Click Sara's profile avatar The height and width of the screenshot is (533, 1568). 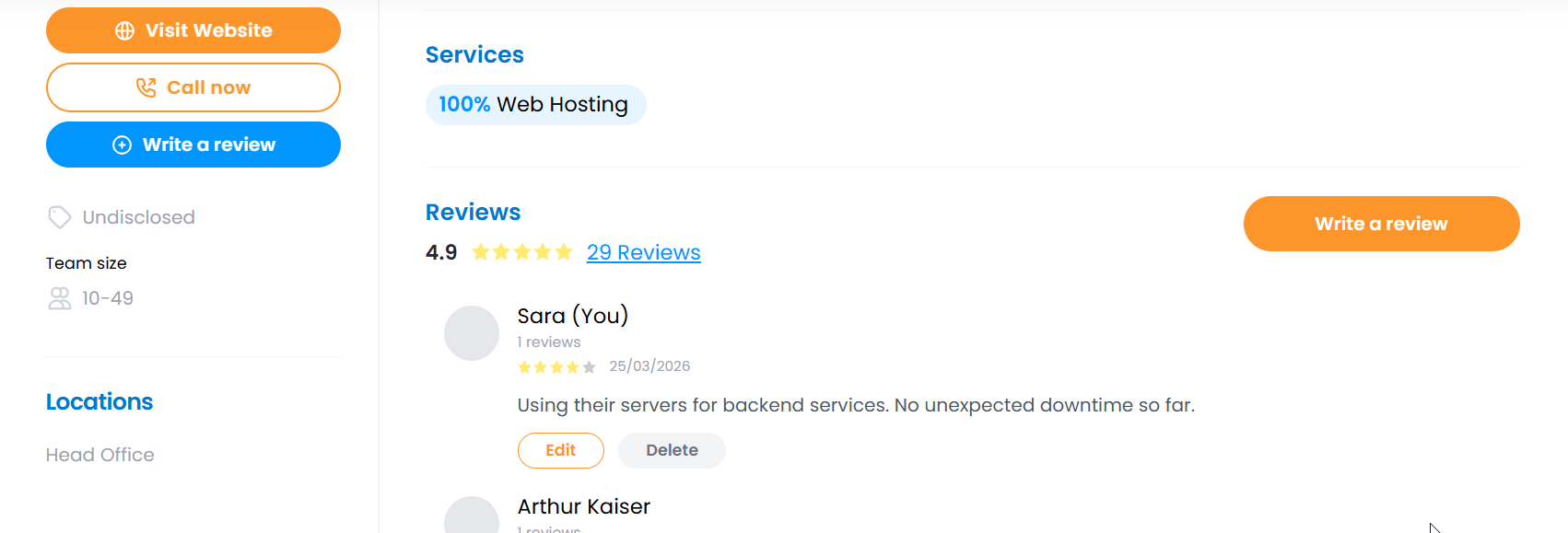tap(472, 333)
